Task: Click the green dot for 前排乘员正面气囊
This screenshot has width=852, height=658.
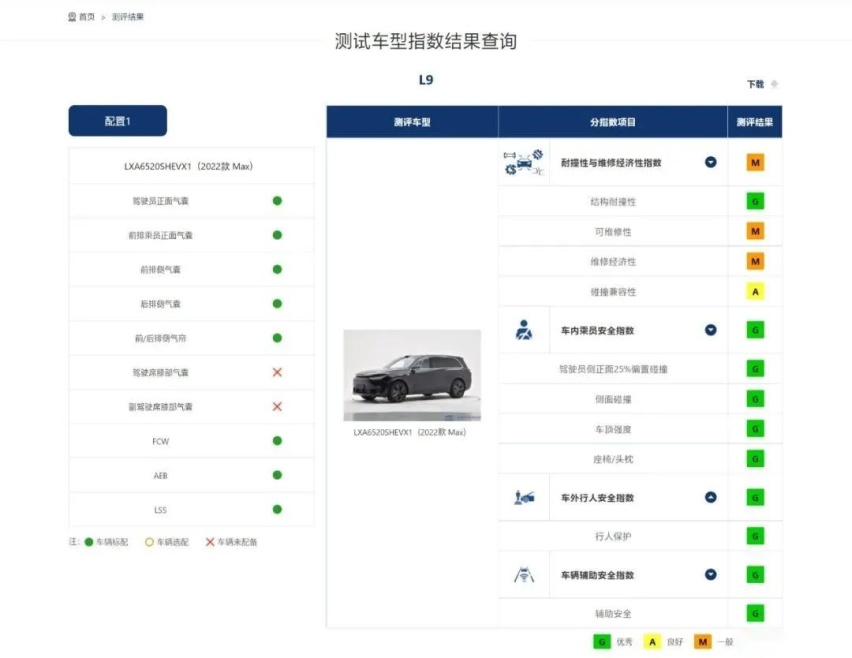Action: pos(277,235)
